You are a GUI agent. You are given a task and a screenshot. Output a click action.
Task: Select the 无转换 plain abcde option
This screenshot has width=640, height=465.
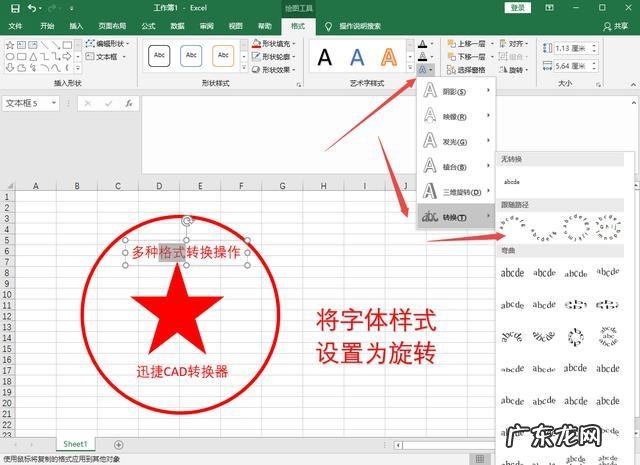tap(512, 182)
